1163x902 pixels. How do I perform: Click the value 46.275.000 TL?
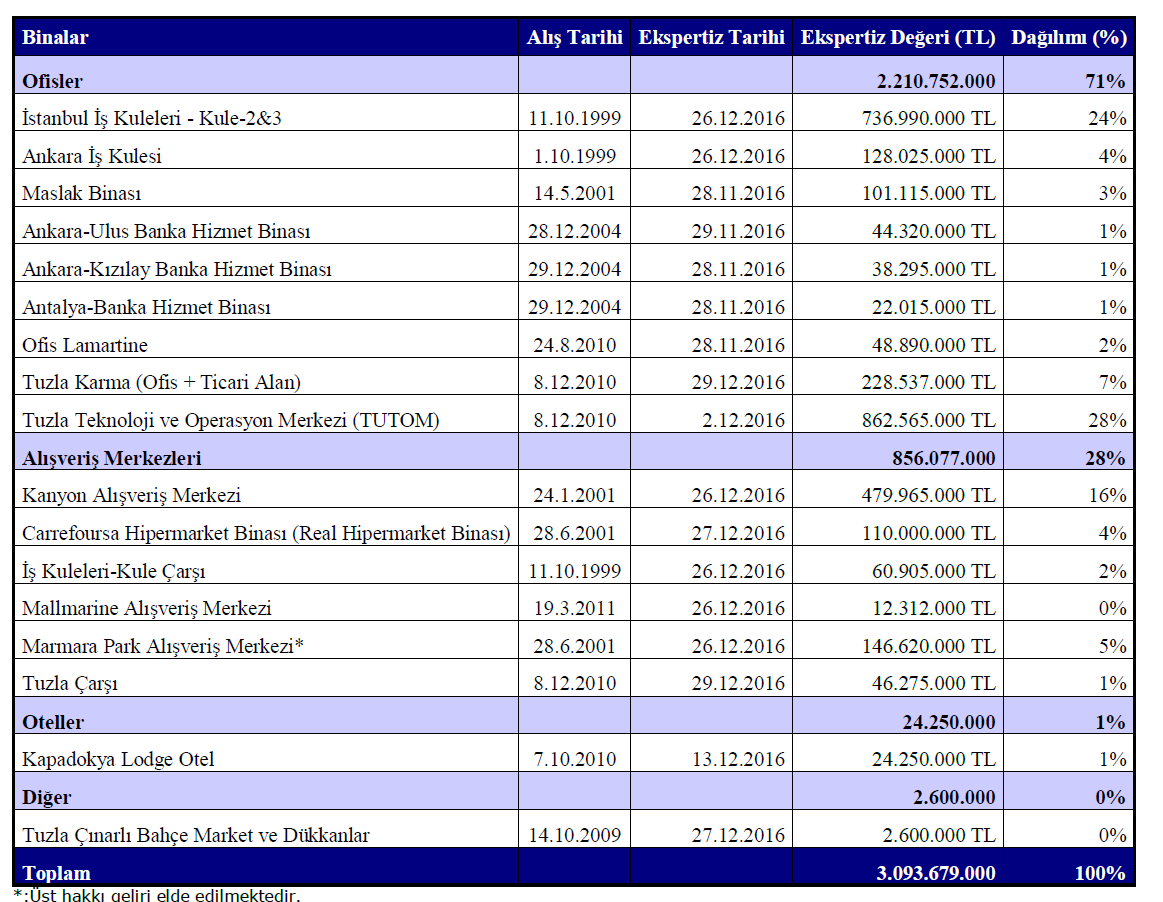(934, 683)
